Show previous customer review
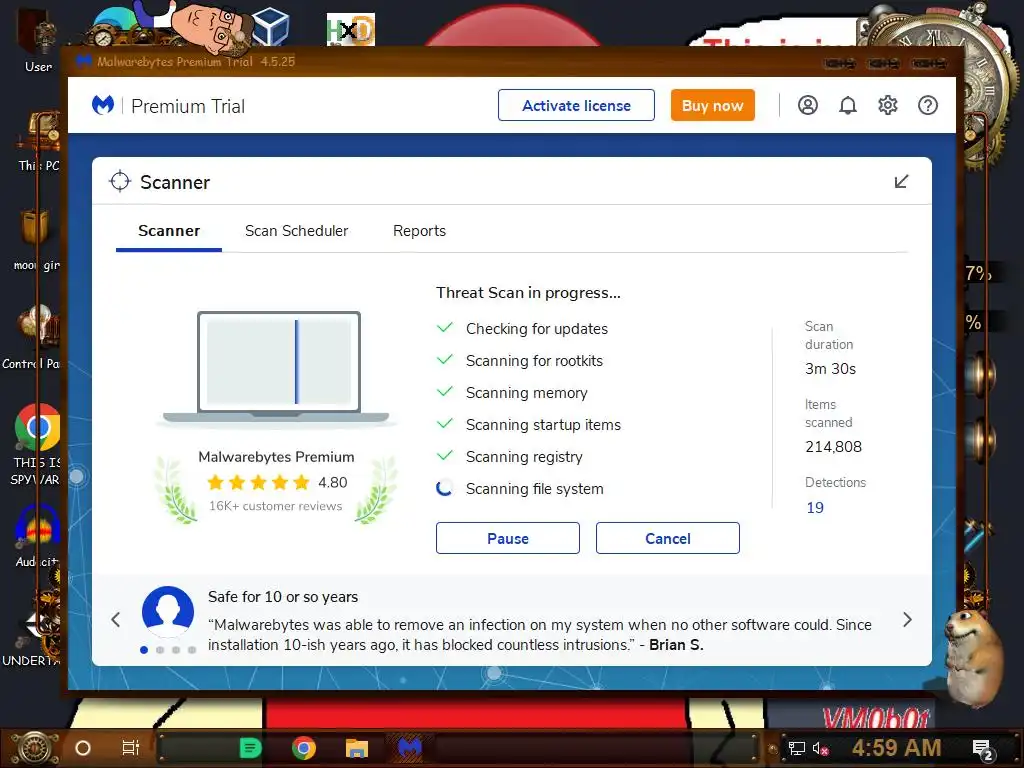The height and width of the screenshot is (768, 1024). click(x=116, y=620)
